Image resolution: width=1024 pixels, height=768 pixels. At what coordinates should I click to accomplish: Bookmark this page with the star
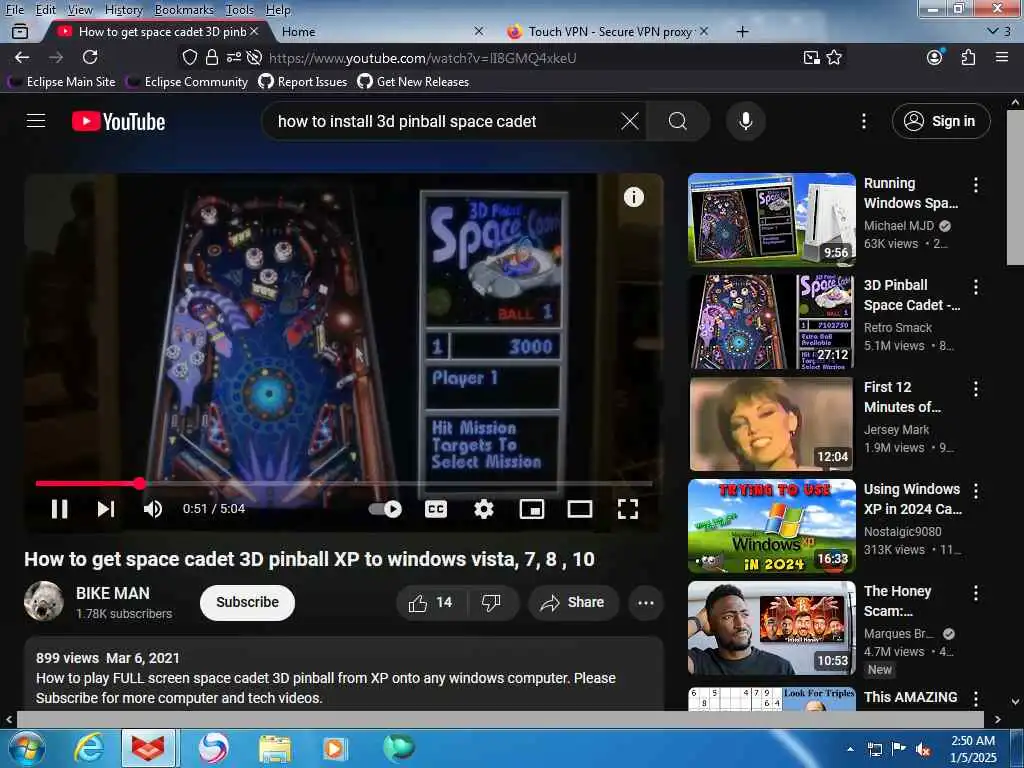click(834, 57)
